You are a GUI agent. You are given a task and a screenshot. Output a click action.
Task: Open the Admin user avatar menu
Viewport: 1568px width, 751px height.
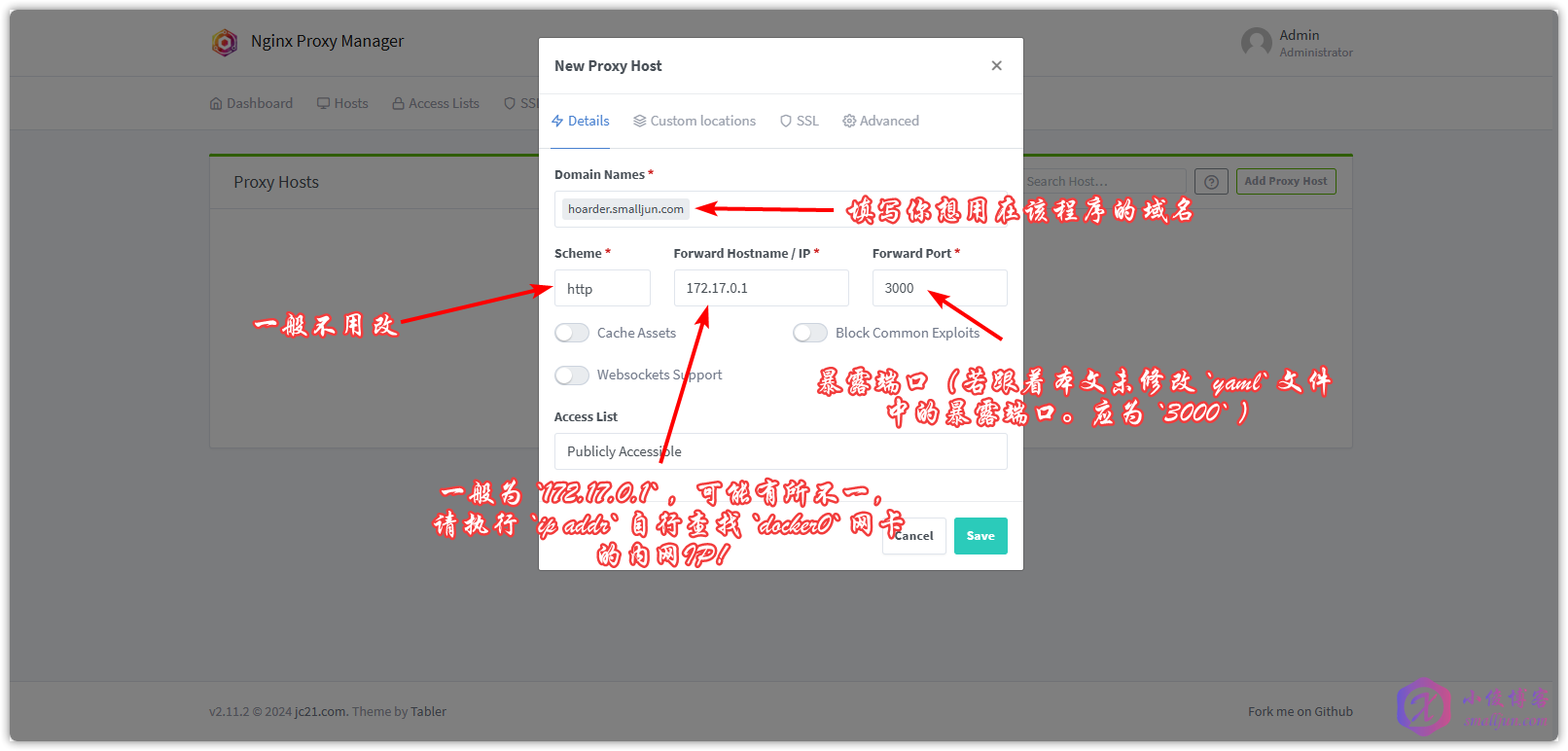1257,42
